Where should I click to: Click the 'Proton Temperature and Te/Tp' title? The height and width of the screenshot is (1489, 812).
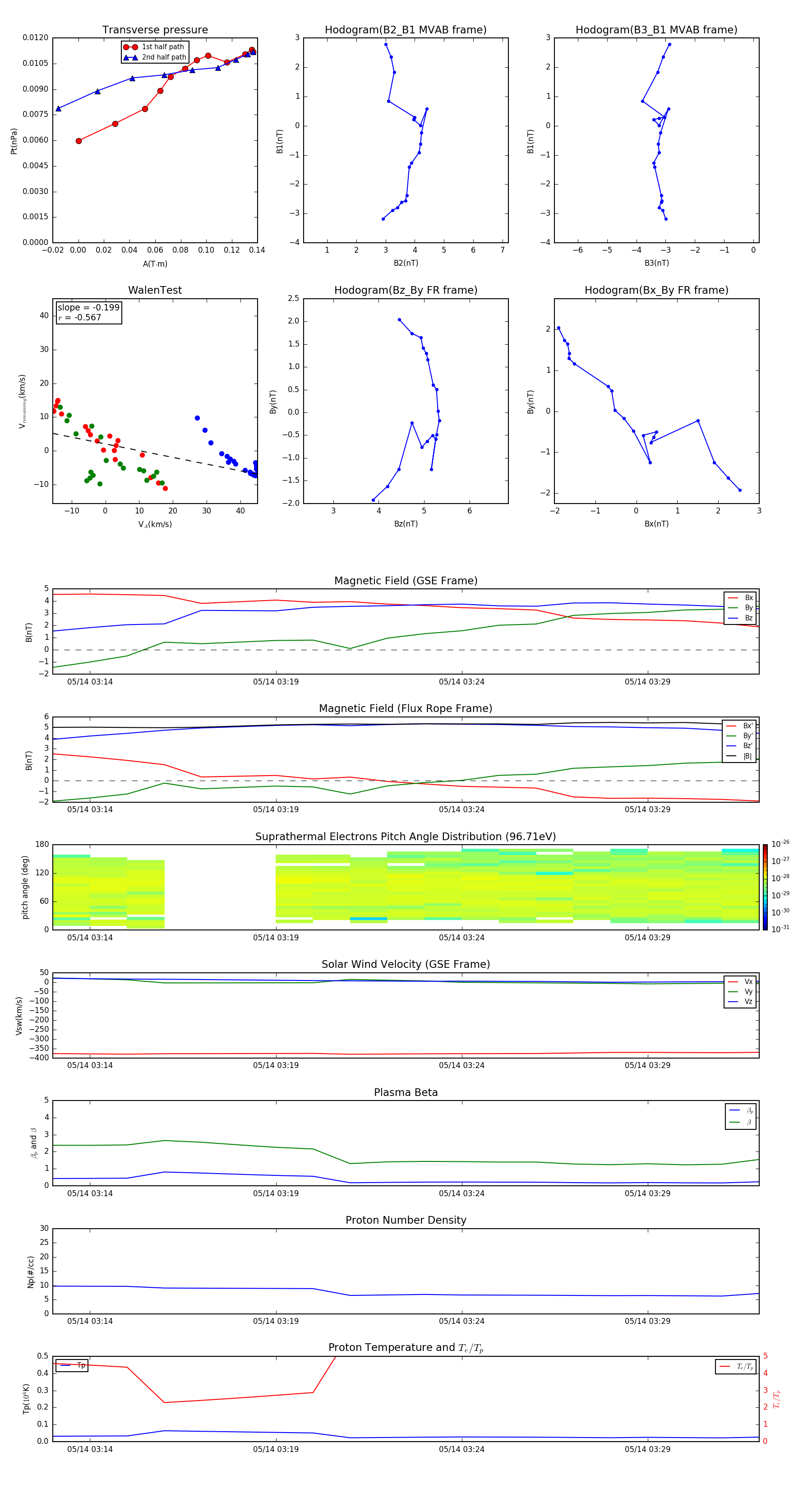pyautogui.click(x=406, y=1348)
